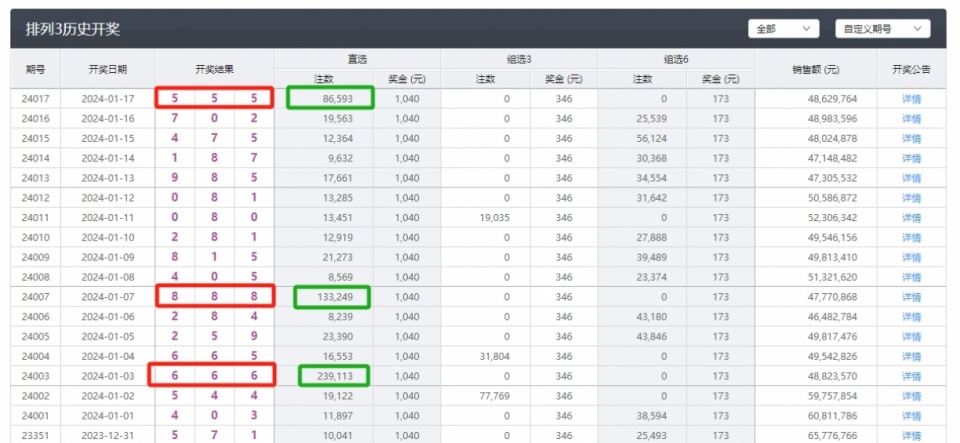The image size is (960, 443).
Task: Click sales amount 52,306,342
Action: coord(832,218)
